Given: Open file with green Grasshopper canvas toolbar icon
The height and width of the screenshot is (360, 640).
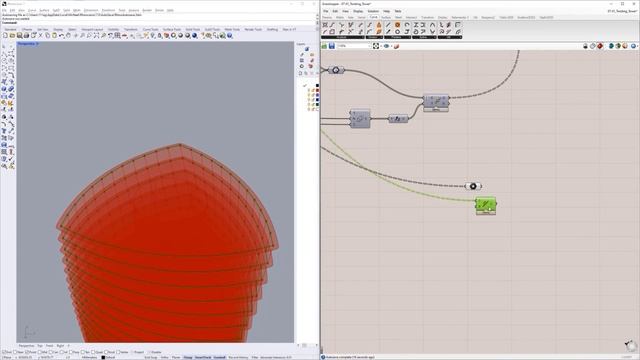Looking at the screenshot, I should pos(324,46).
